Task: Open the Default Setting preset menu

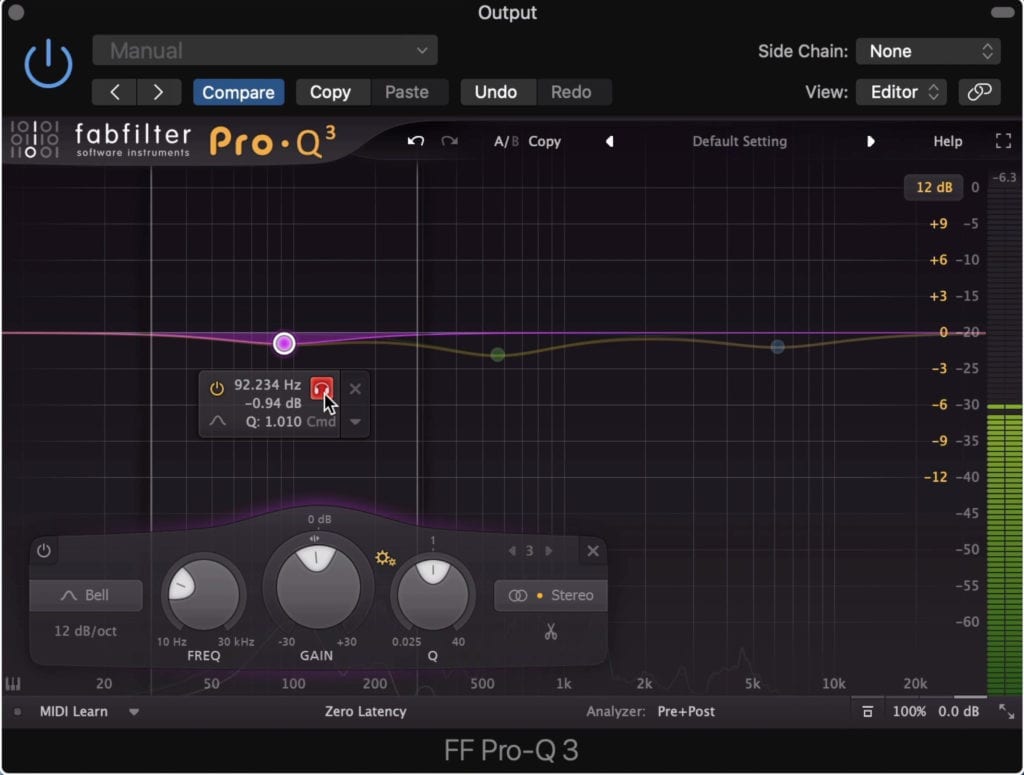Action: point(739,141)
